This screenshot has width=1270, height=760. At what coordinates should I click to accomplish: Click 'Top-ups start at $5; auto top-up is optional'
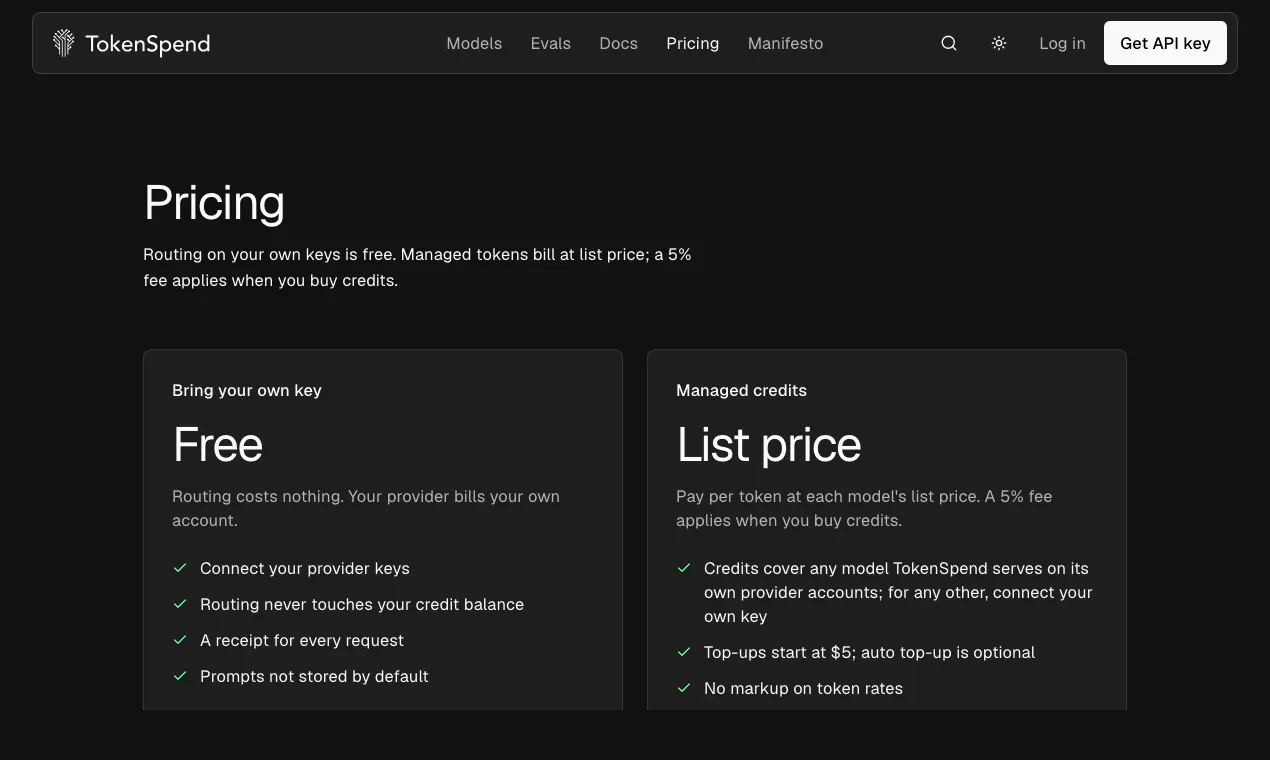pos(869,652)
